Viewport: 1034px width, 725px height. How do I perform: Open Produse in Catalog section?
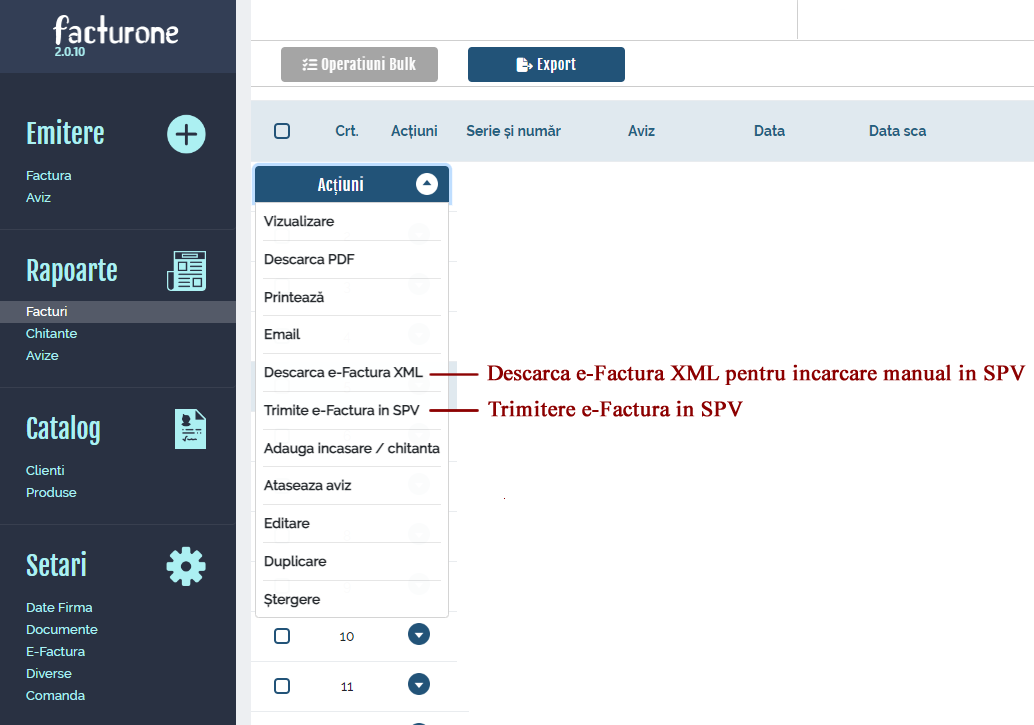point(51,492)
